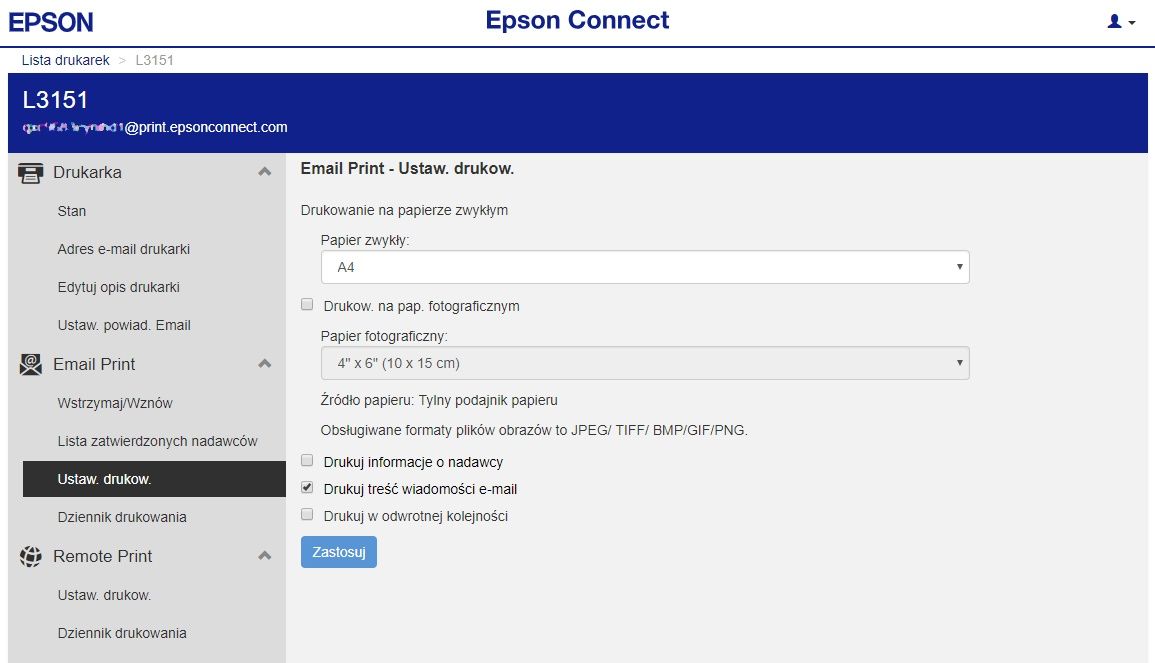Click the Obsługiwane formaty plików text
1155x663 pixels.
(534, 430)
